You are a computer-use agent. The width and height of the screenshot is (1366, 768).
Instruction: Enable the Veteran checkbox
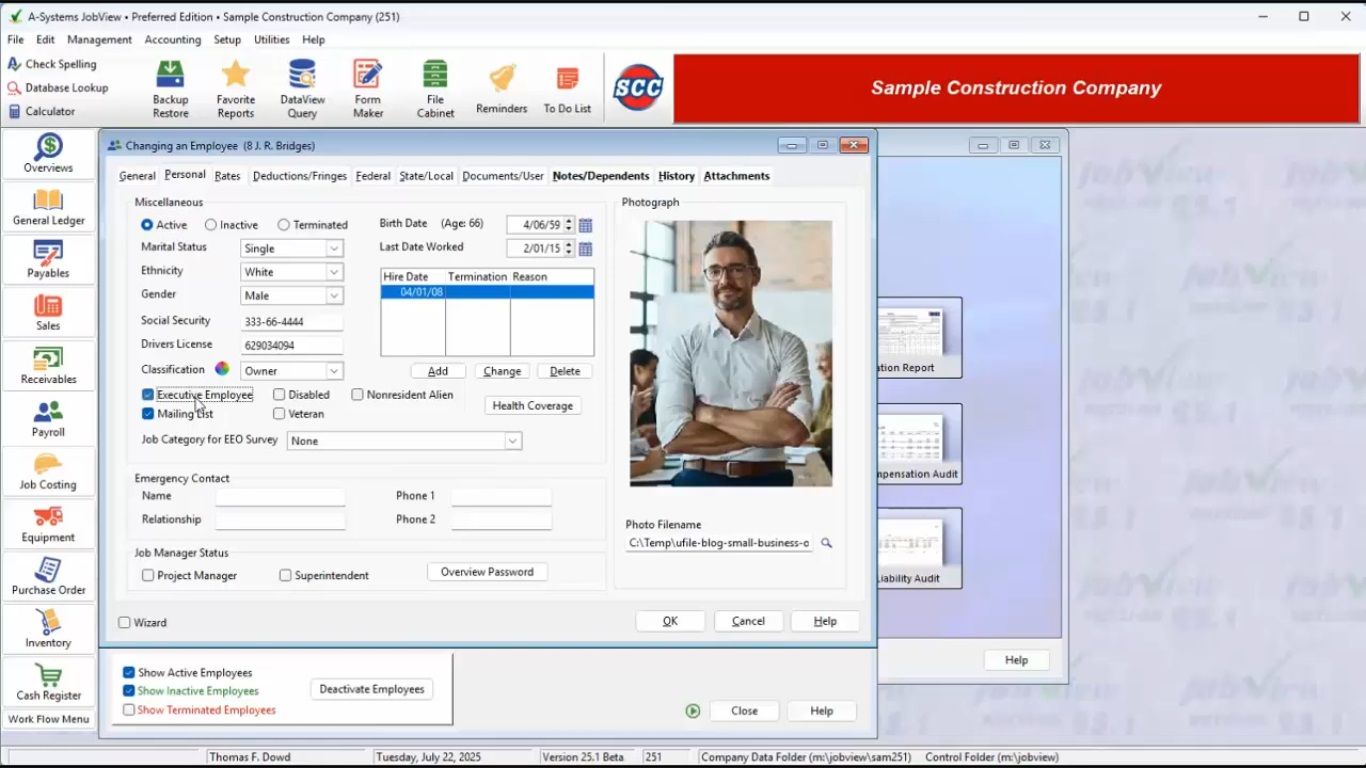tap(279, 414)
